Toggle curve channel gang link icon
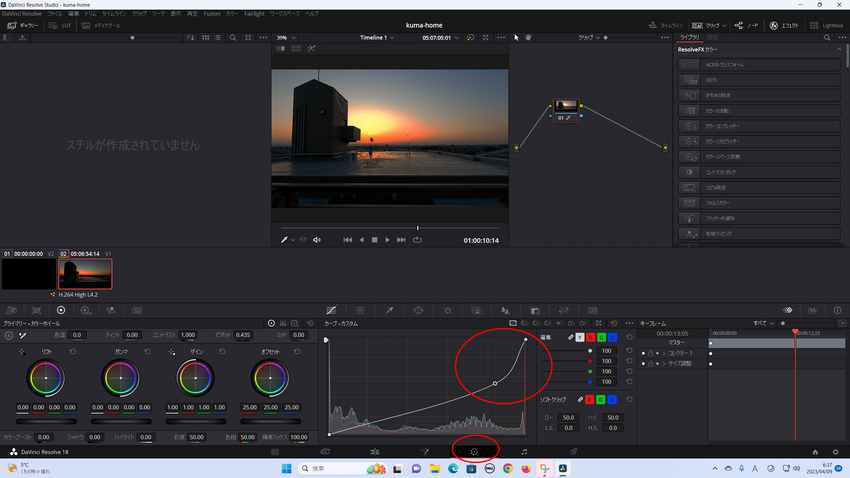The height and width of the screenshot is (478, 850). (x=570, y=337)
